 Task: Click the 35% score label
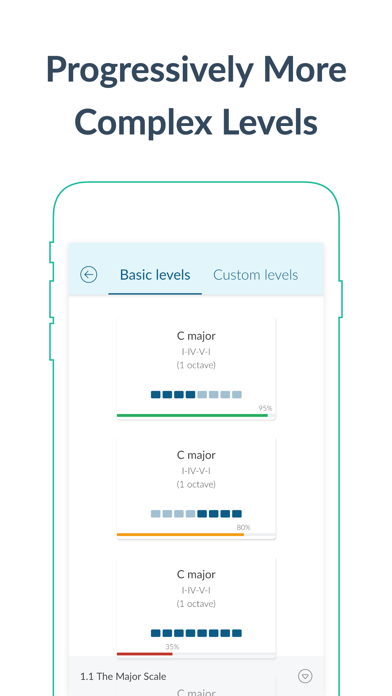tap(172, 647)
